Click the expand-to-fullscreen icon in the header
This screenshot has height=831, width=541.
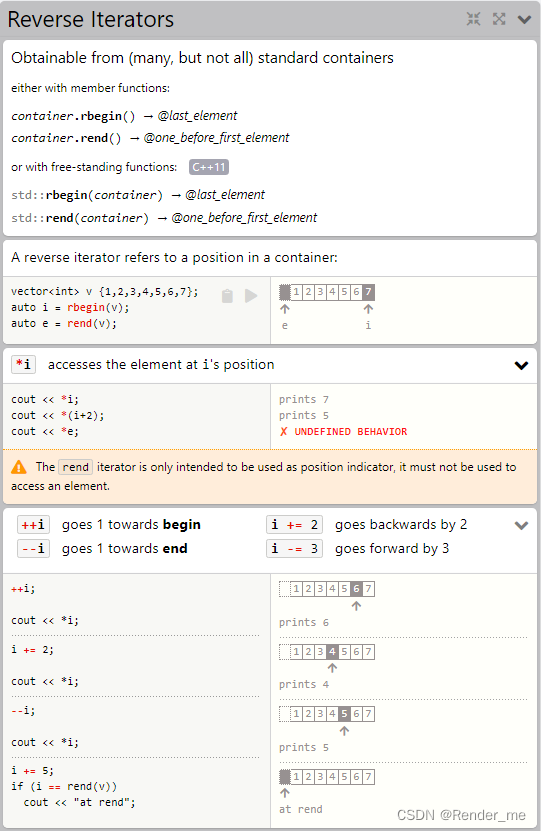pos(499,19)
